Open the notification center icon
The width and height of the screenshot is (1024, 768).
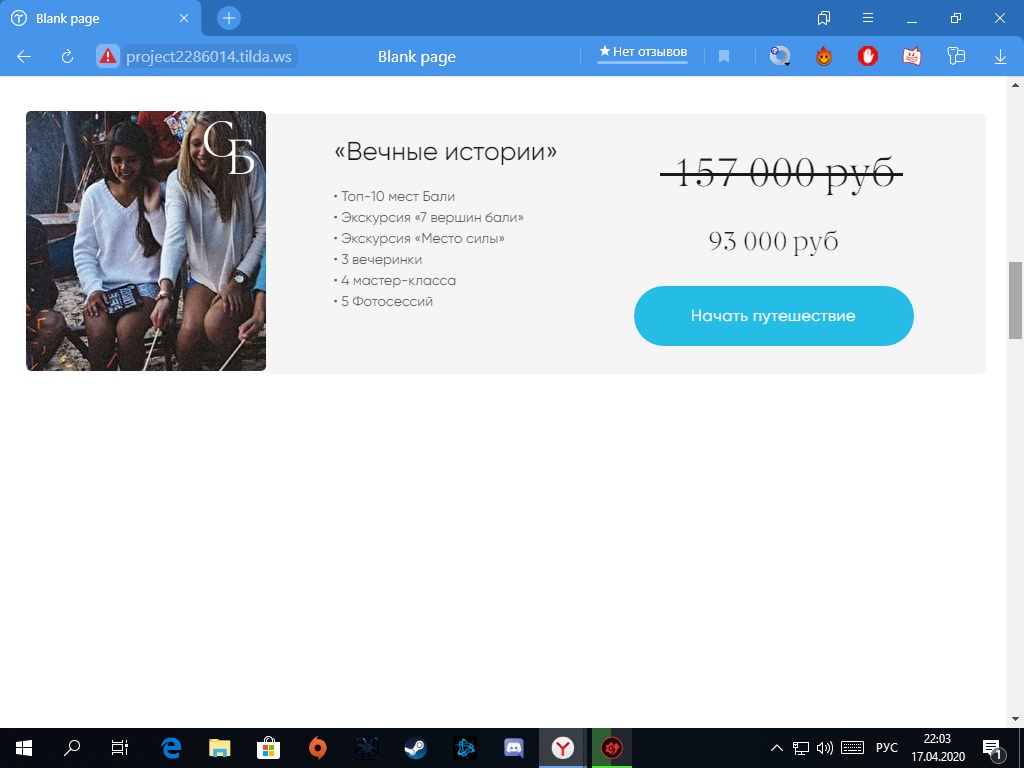[x=993, y=748]
